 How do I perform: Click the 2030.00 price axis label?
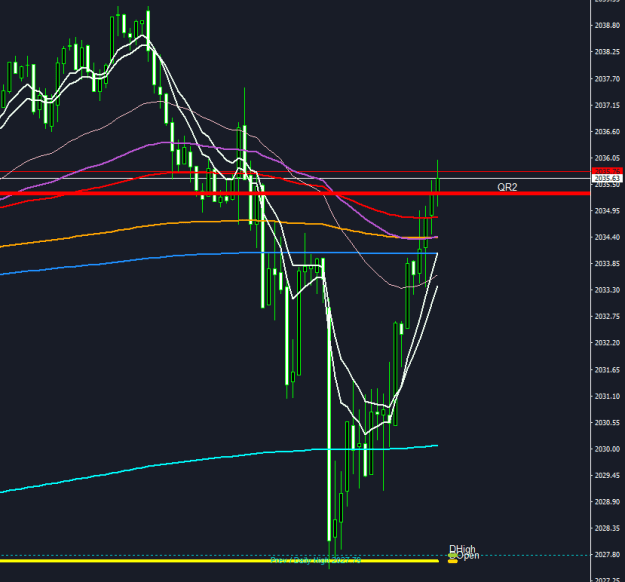(607, 449)
